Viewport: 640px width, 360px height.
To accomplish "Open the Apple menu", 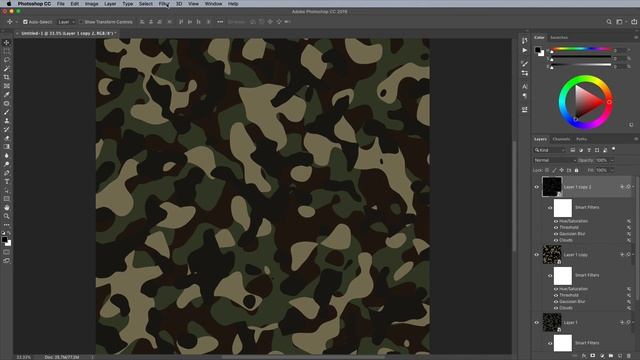I will coord(9,4).
